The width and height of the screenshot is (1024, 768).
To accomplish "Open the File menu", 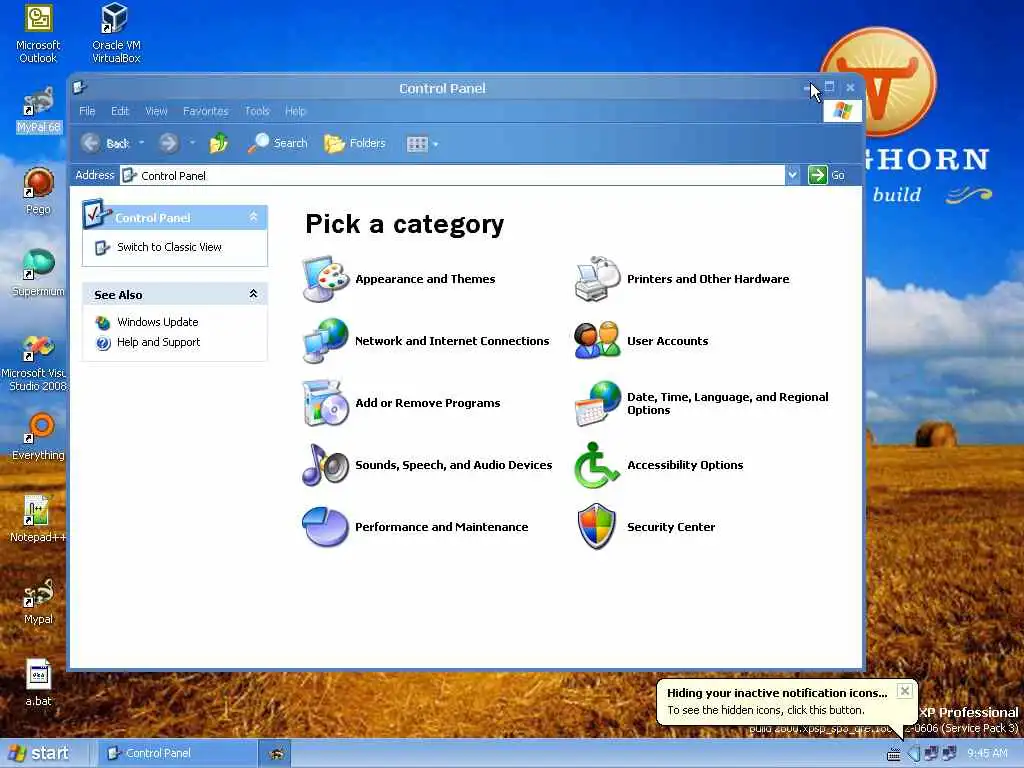I will coord(87,111).
